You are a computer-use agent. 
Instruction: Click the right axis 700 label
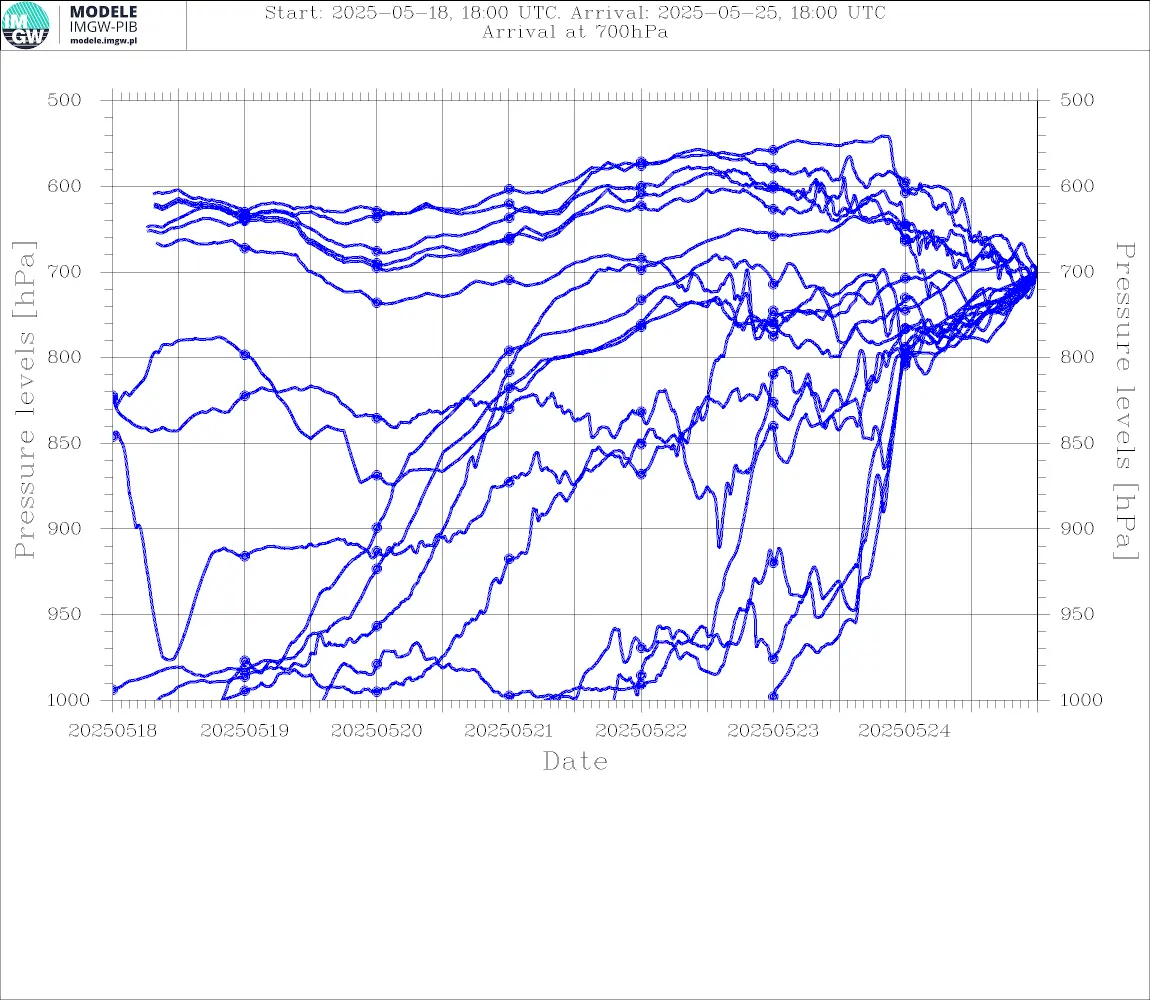tap(1077, 271)
